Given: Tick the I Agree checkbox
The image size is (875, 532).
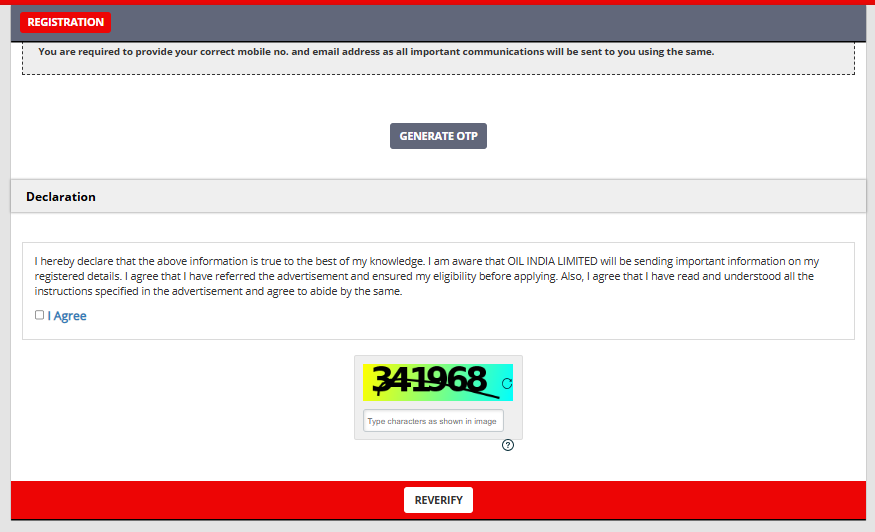Looking at the screenshot, I should point(39,315).
